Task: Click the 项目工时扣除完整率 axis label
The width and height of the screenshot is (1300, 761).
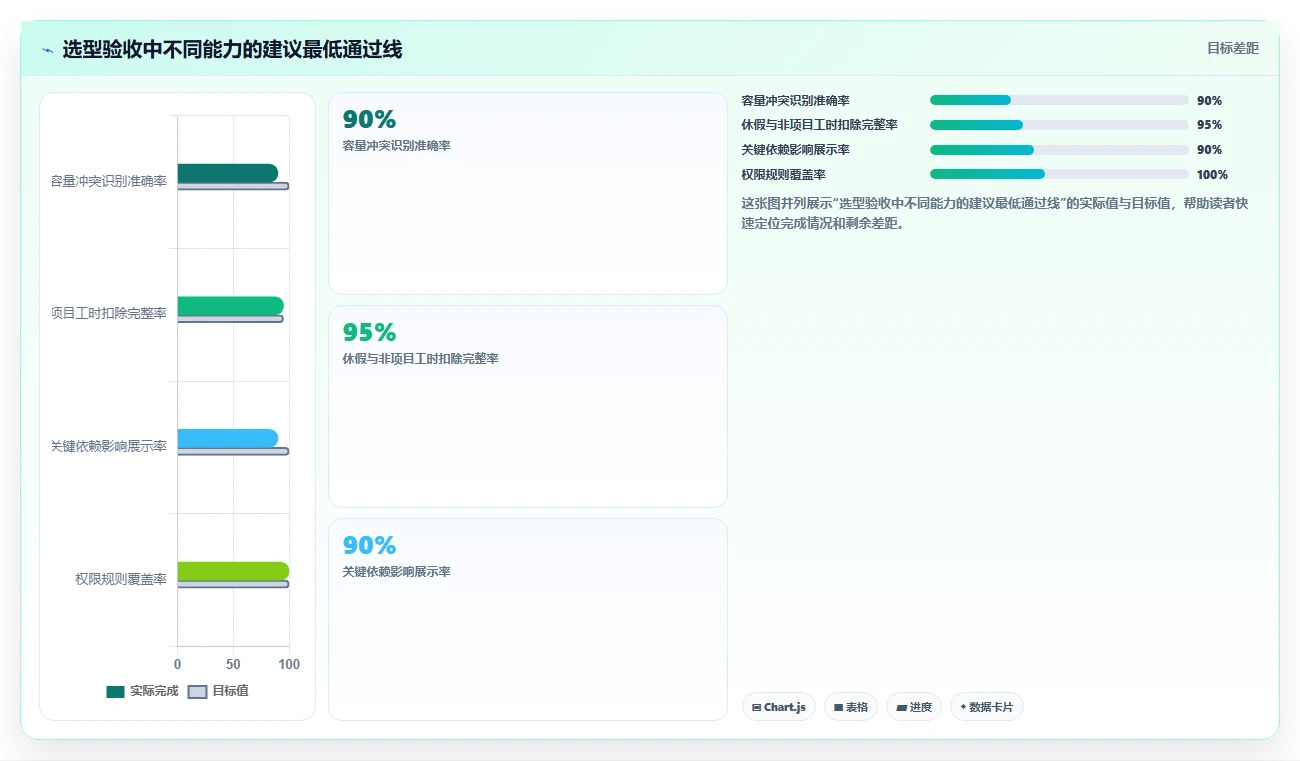Action: click(x=109, y=314)
